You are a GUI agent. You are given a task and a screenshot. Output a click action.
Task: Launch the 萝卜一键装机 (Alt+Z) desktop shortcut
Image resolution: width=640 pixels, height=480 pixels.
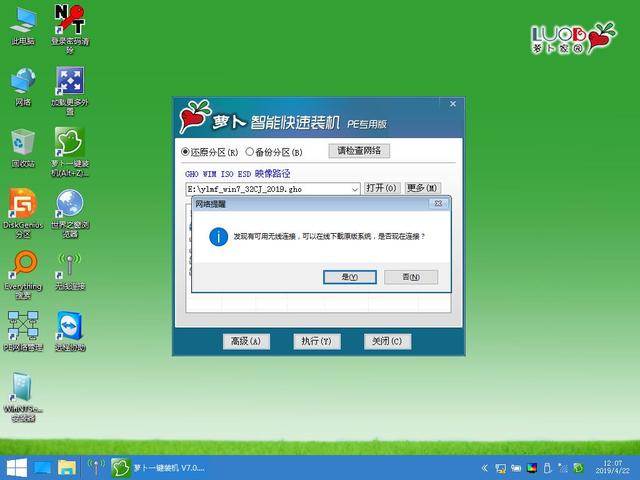coord(70,151)
